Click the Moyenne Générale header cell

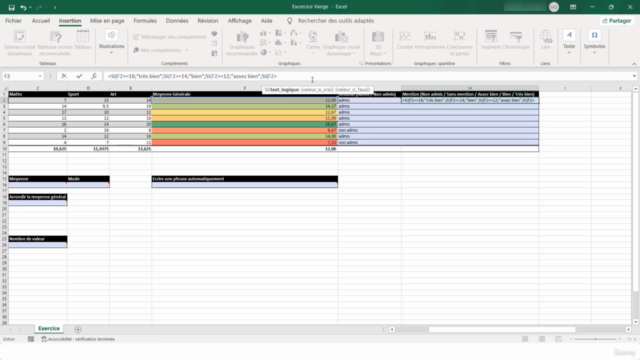coord(244,94)
